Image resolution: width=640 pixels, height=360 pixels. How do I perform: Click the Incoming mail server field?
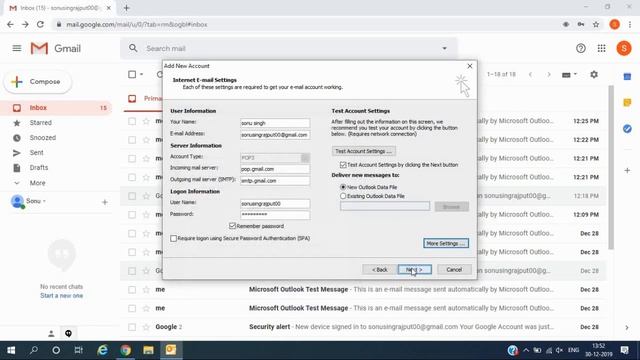tap(275, 169)
